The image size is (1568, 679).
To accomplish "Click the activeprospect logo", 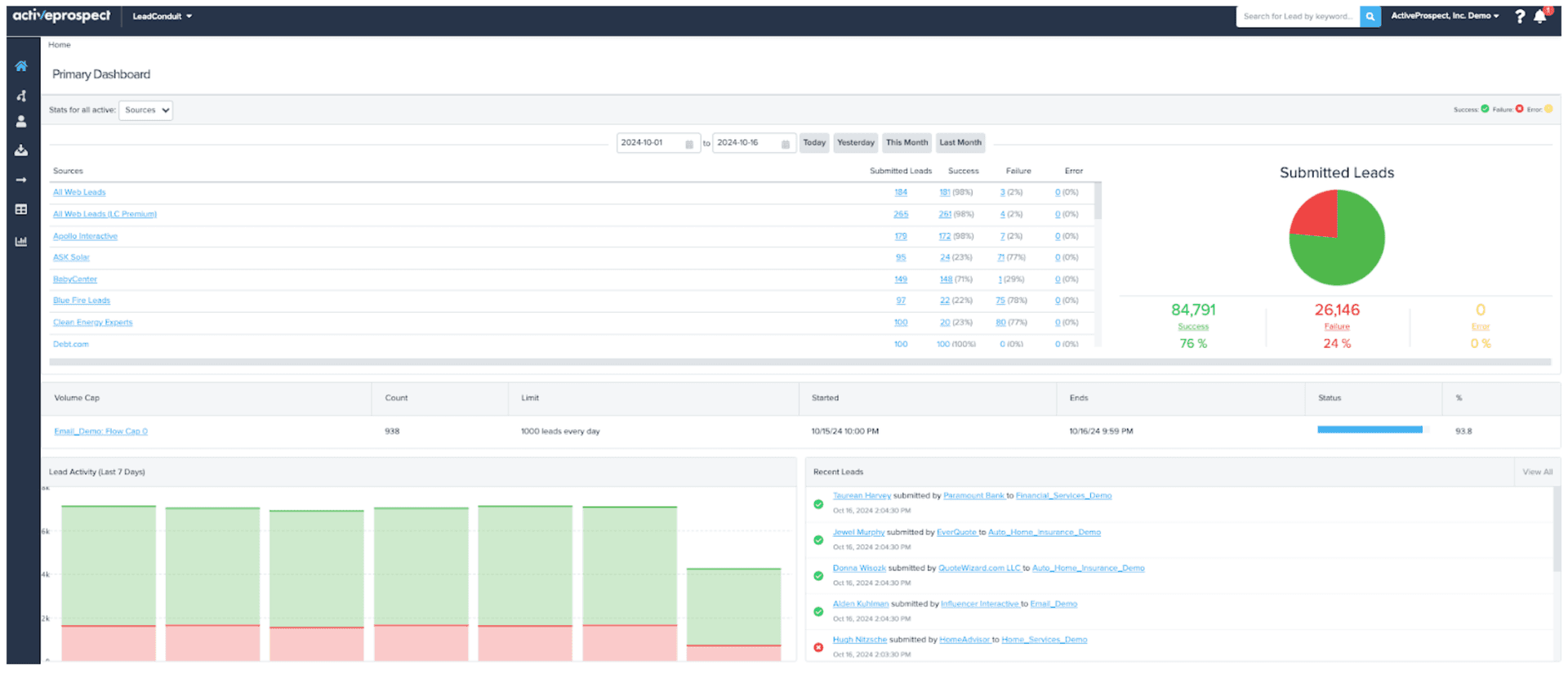I will (x=61, y=16).
